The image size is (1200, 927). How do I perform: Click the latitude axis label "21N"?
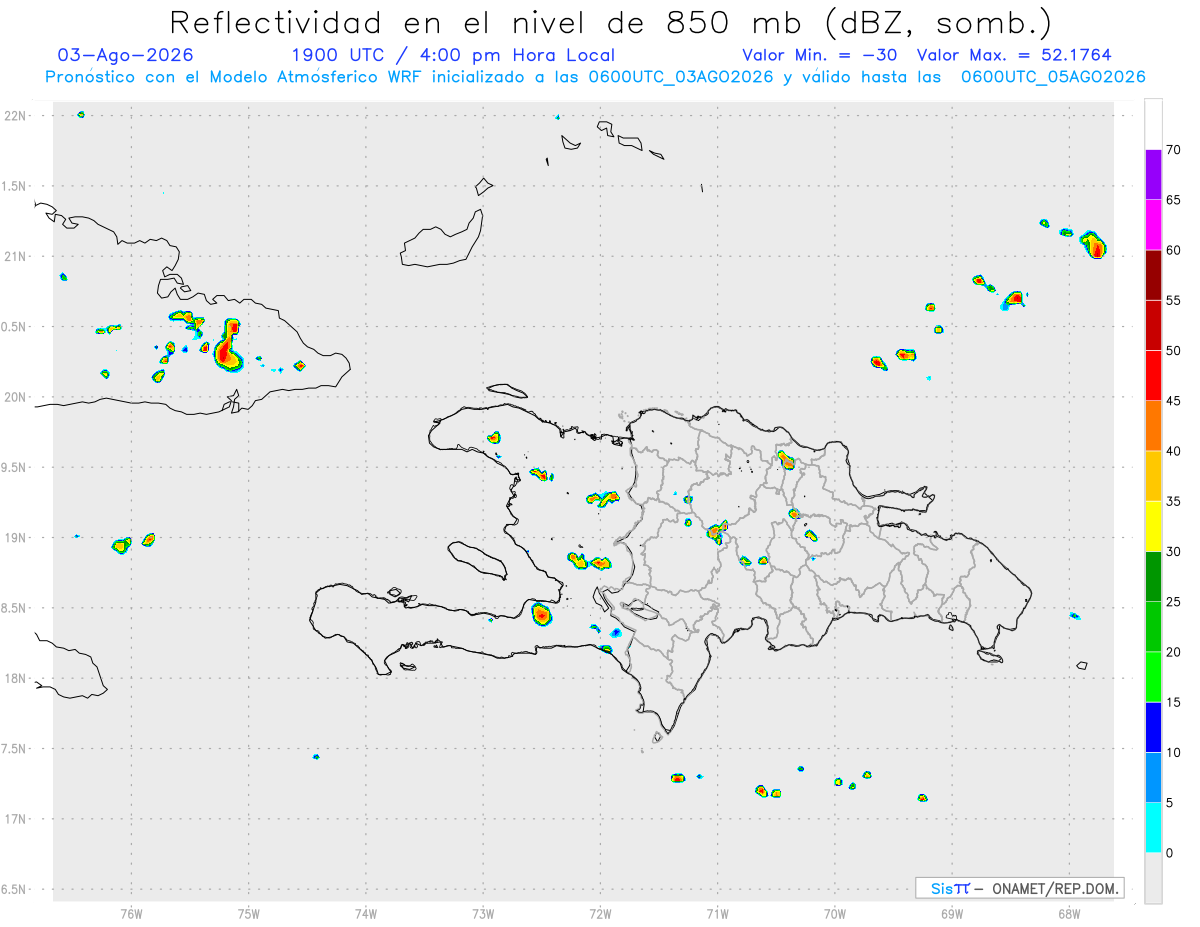(x=16, y=256)
